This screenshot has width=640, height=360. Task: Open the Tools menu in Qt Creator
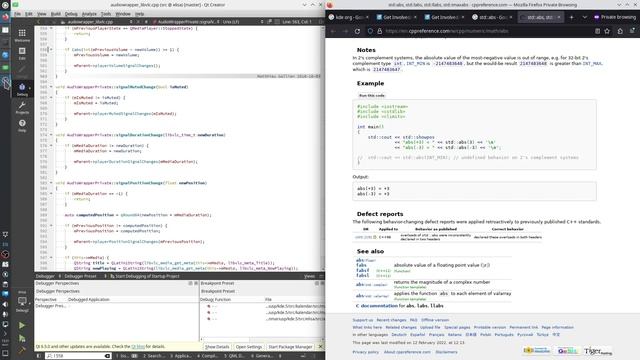point(106,14)
